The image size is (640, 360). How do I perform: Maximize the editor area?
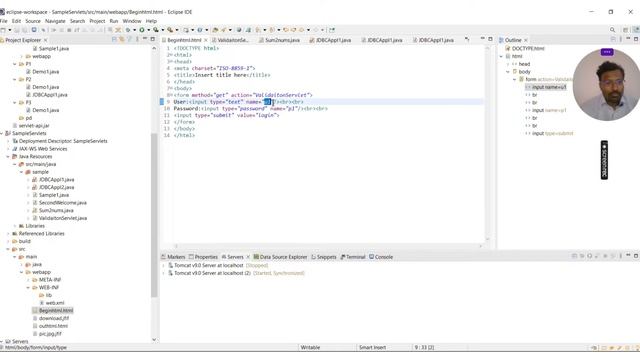coord(490,39)
